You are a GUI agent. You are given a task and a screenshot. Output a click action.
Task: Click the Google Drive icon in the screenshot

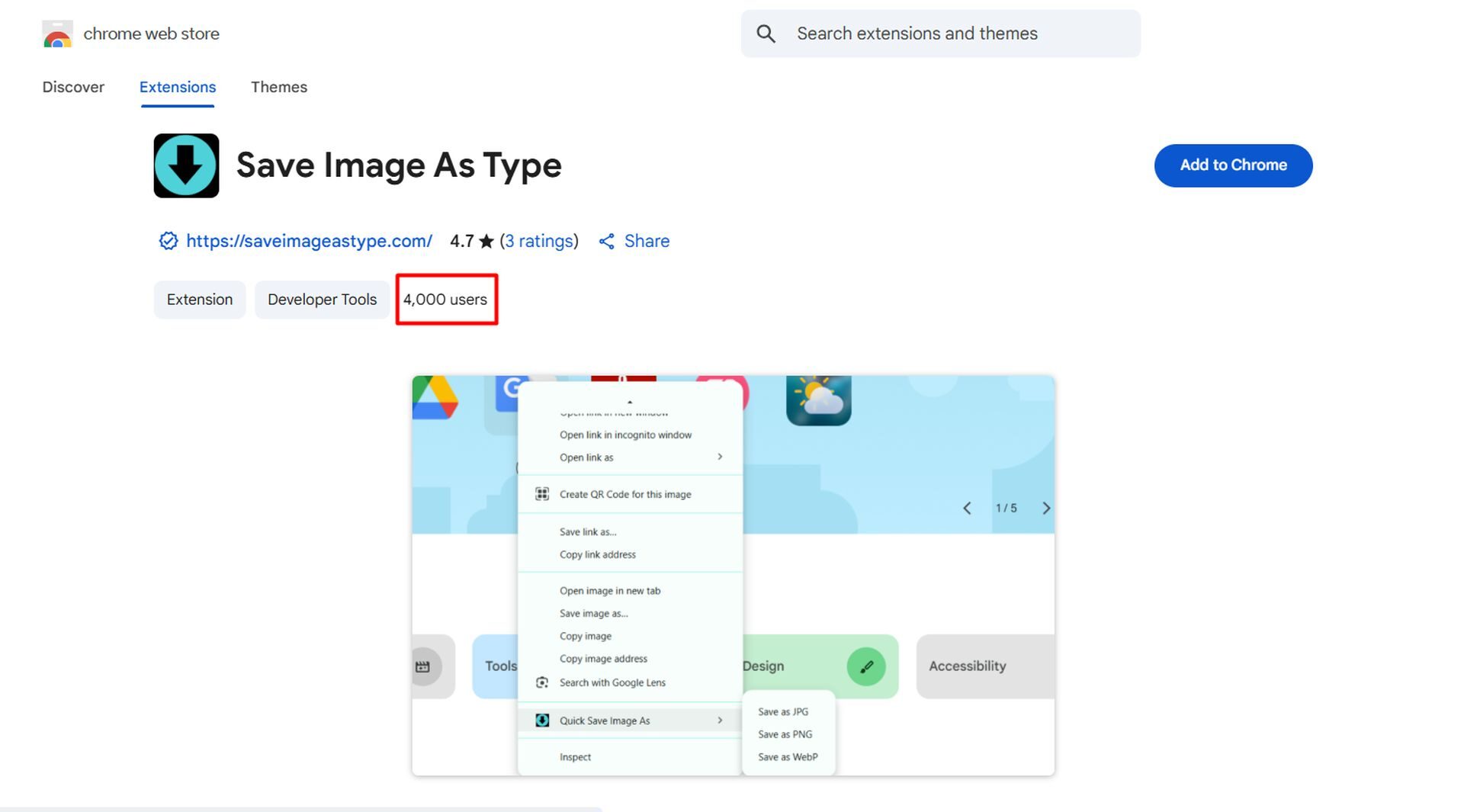435,397
